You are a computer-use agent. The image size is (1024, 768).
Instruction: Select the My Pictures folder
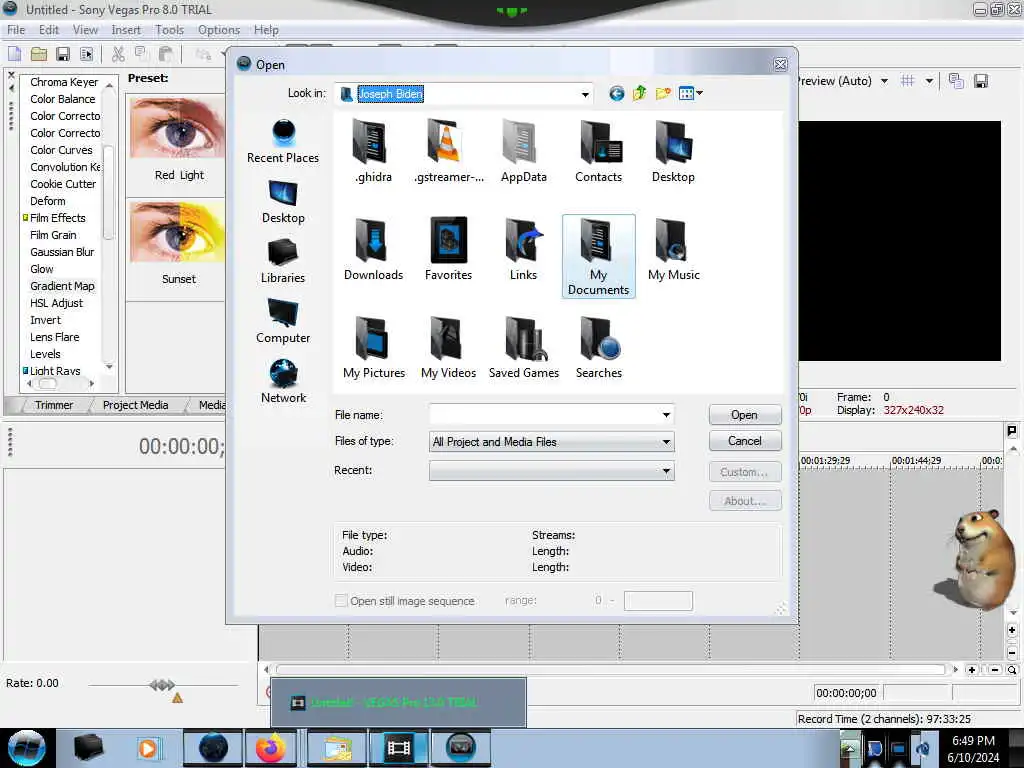point(374,347)
